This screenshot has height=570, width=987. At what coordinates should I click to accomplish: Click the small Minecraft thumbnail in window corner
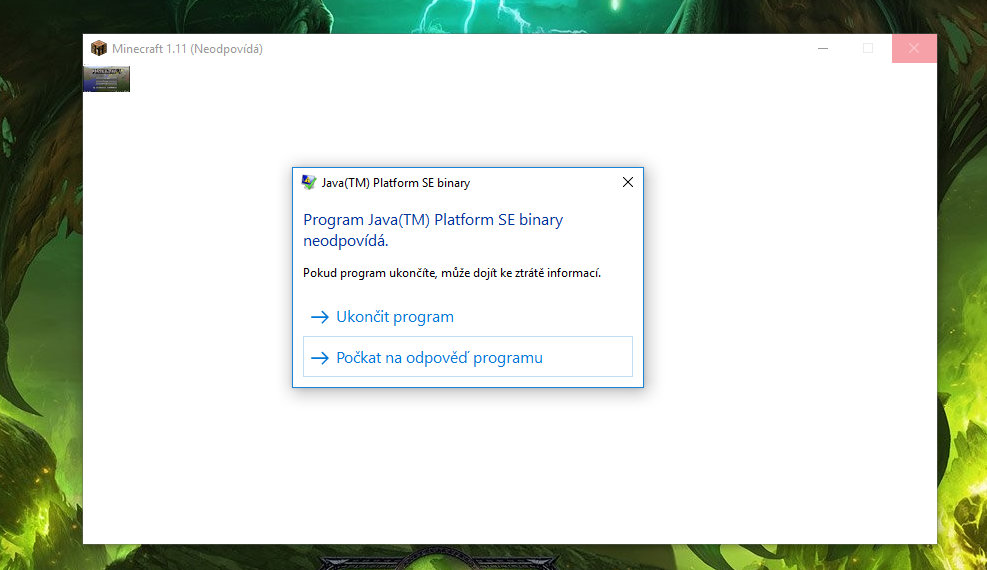click(x=106, y=79)
